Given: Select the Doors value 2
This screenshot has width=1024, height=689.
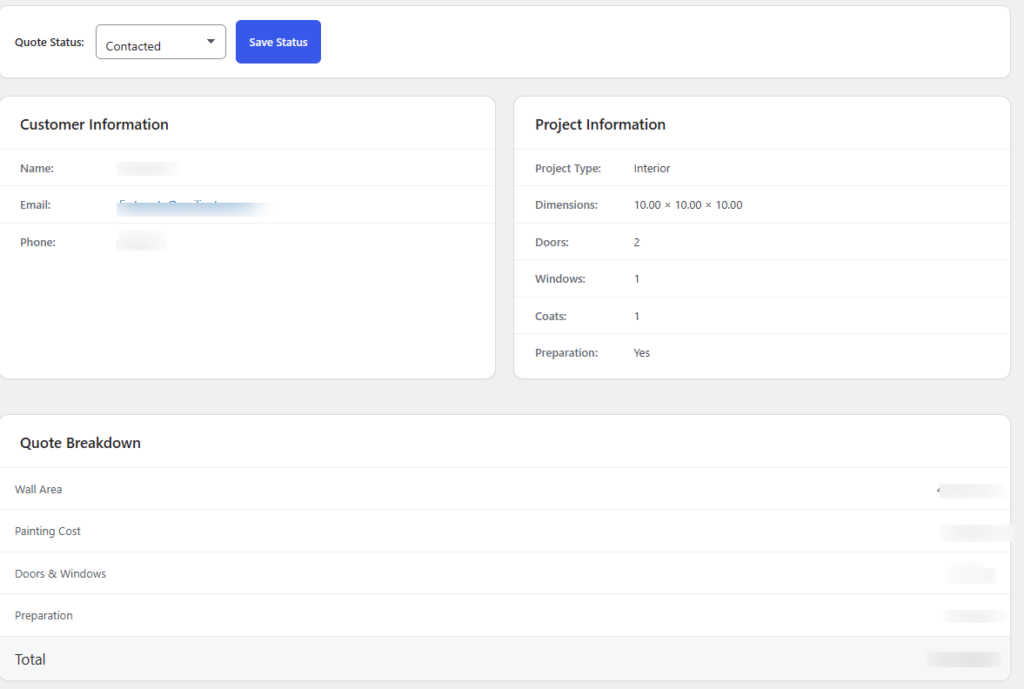Looking at the screenshot, I should [x=637, y=242].
